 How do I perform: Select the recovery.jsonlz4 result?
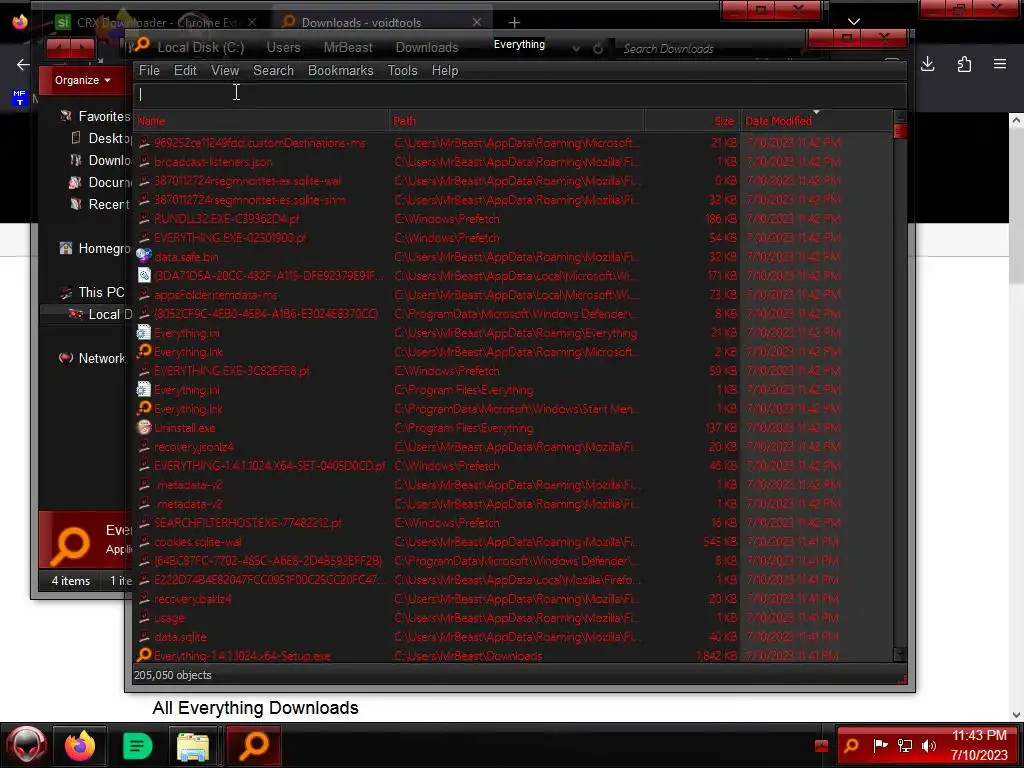(x=513, y=447)
